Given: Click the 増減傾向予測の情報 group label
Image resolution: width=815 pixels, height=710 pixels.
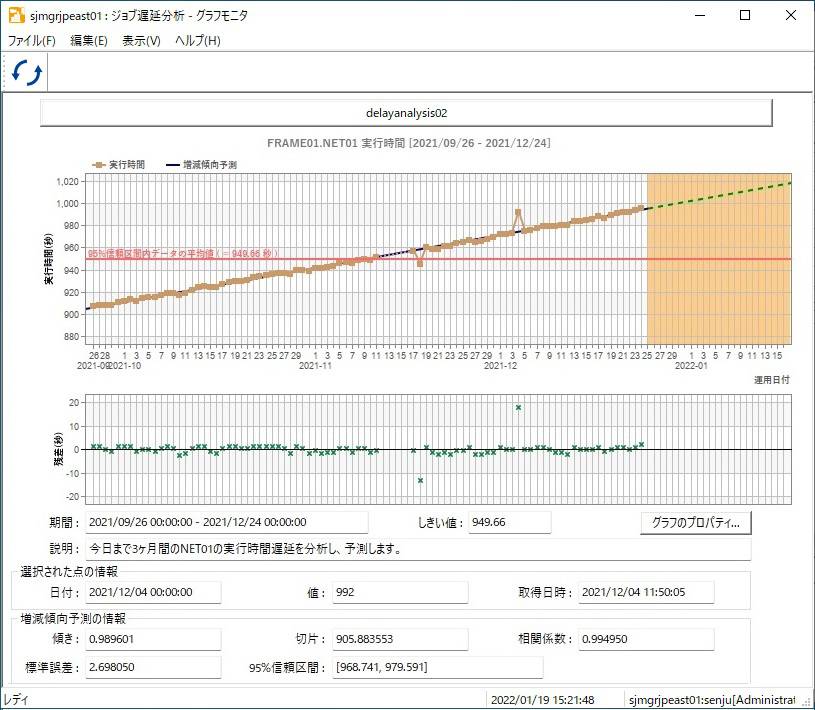Looking at the screenshot, I should click(x=73, y=619).
